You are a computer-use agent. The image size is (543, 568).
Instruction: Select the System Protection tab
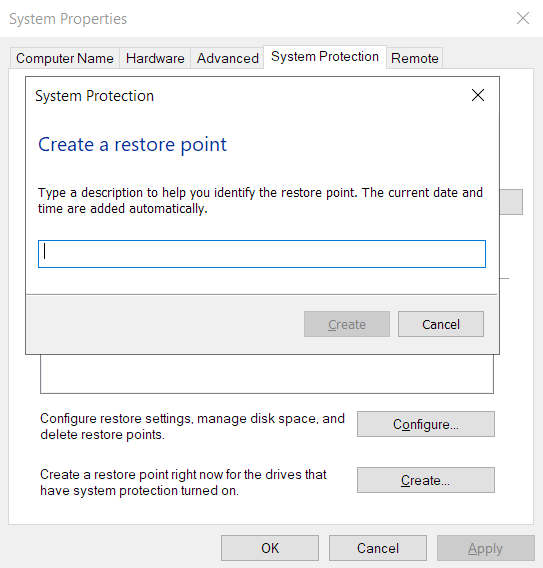coord(325,57)
